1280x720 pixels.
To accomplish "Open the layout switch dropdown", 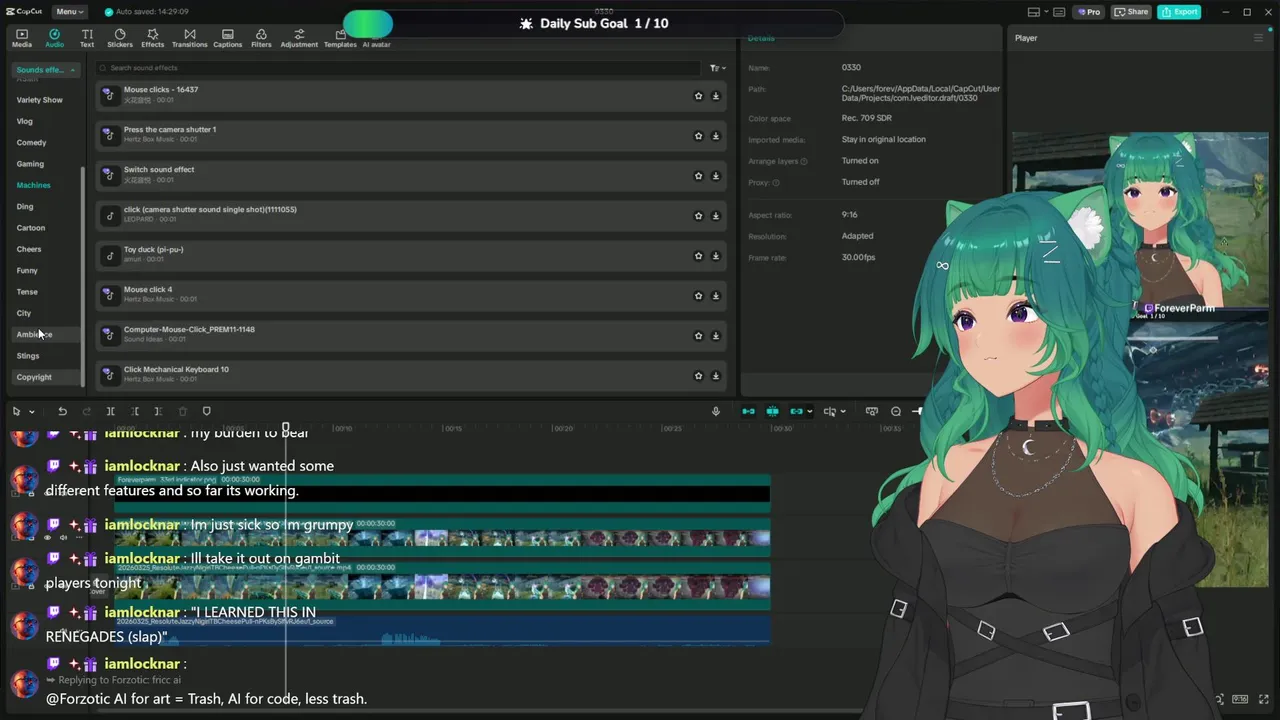I will [1037, 12].
